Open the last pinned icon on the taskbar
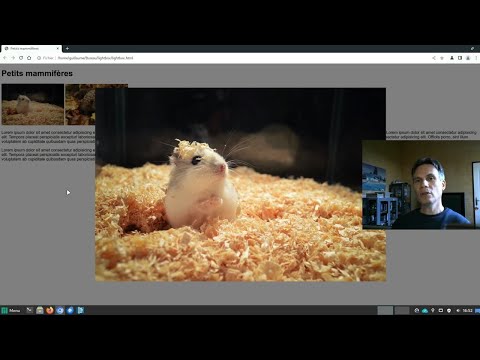 [x=80, y=311]
